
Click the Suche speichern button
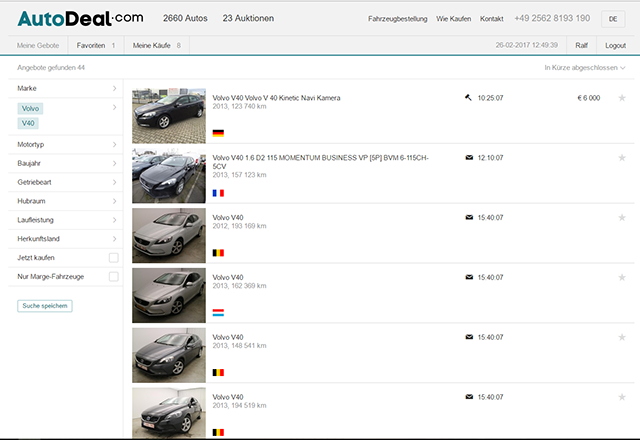coord(45,306)
